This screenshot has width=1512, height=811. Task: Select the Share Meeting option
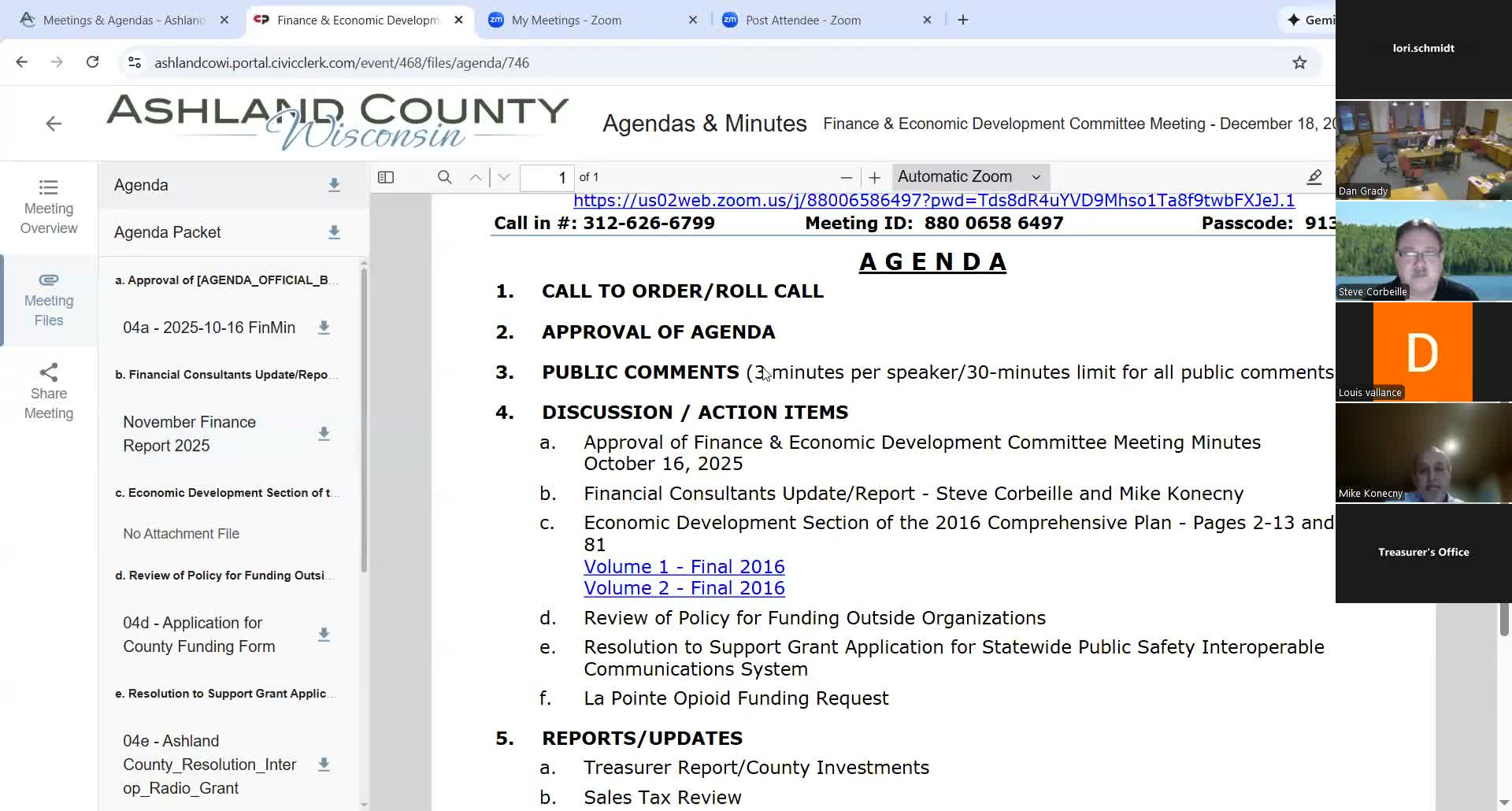click(48, 391)
